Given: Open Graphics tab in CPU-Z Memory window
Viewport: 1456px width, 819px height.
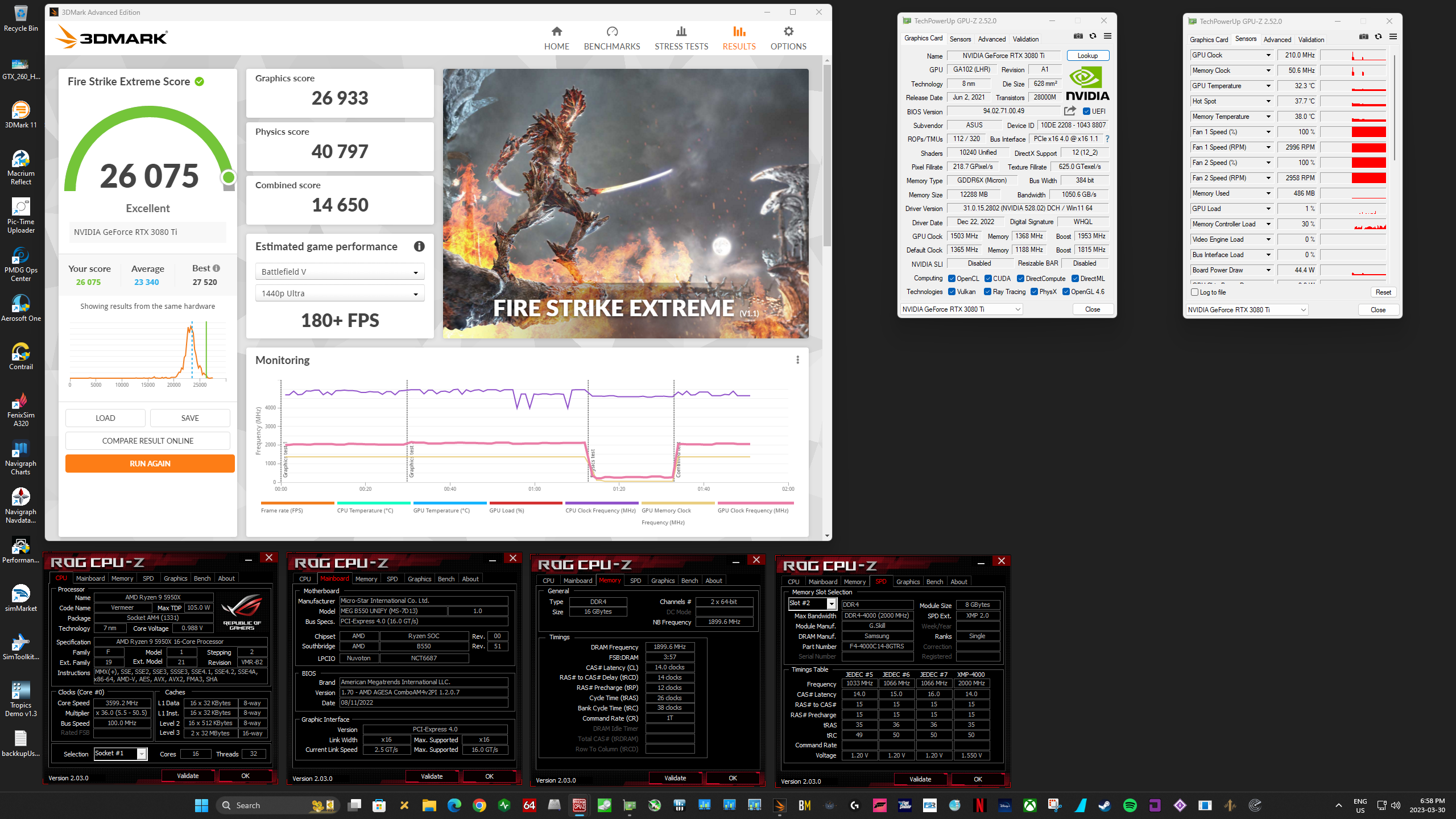Looking at the screenshot, I should coord(663,580).
